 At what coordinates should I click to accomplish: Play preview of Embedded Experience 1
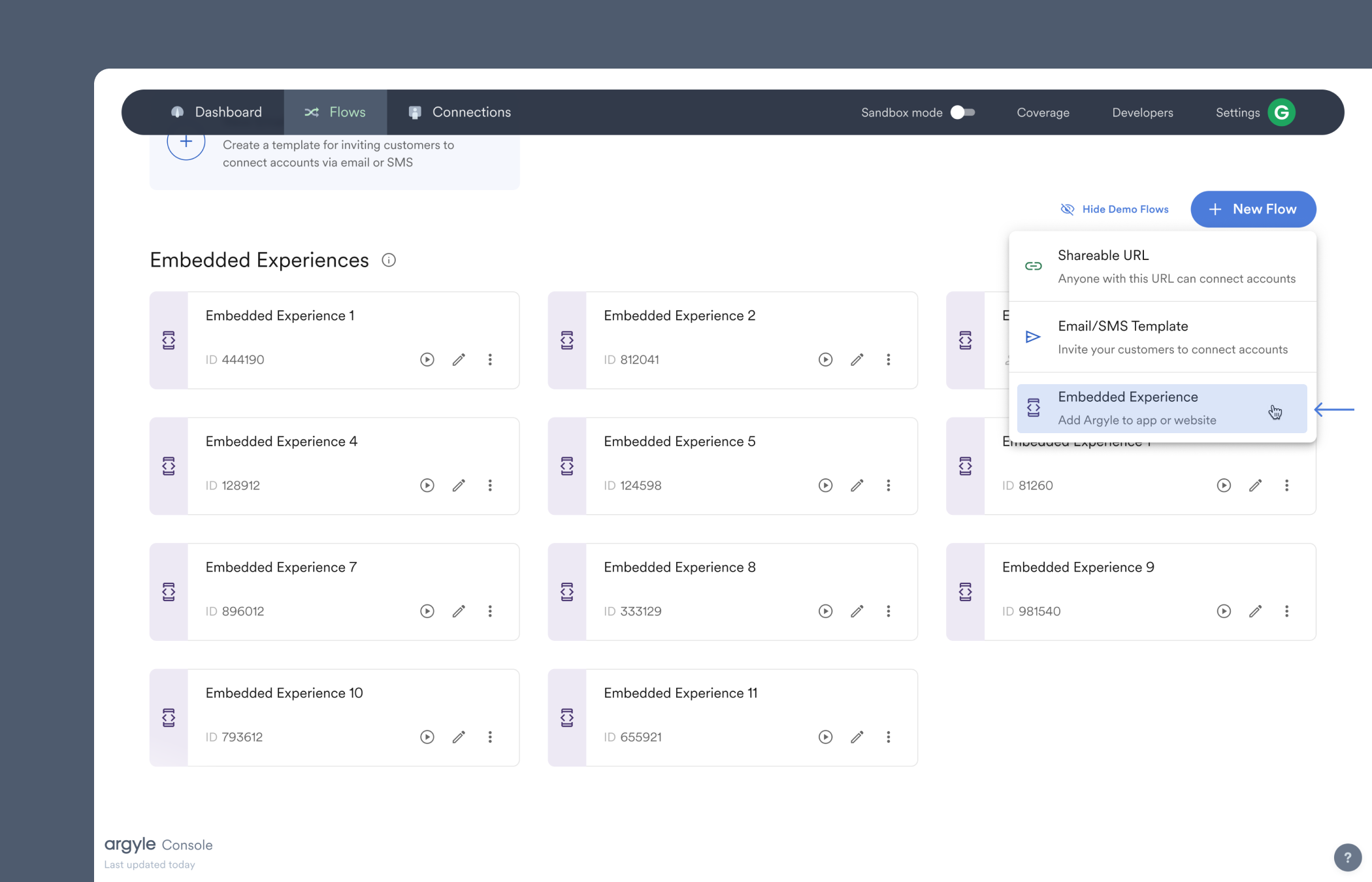click(427, 359)
